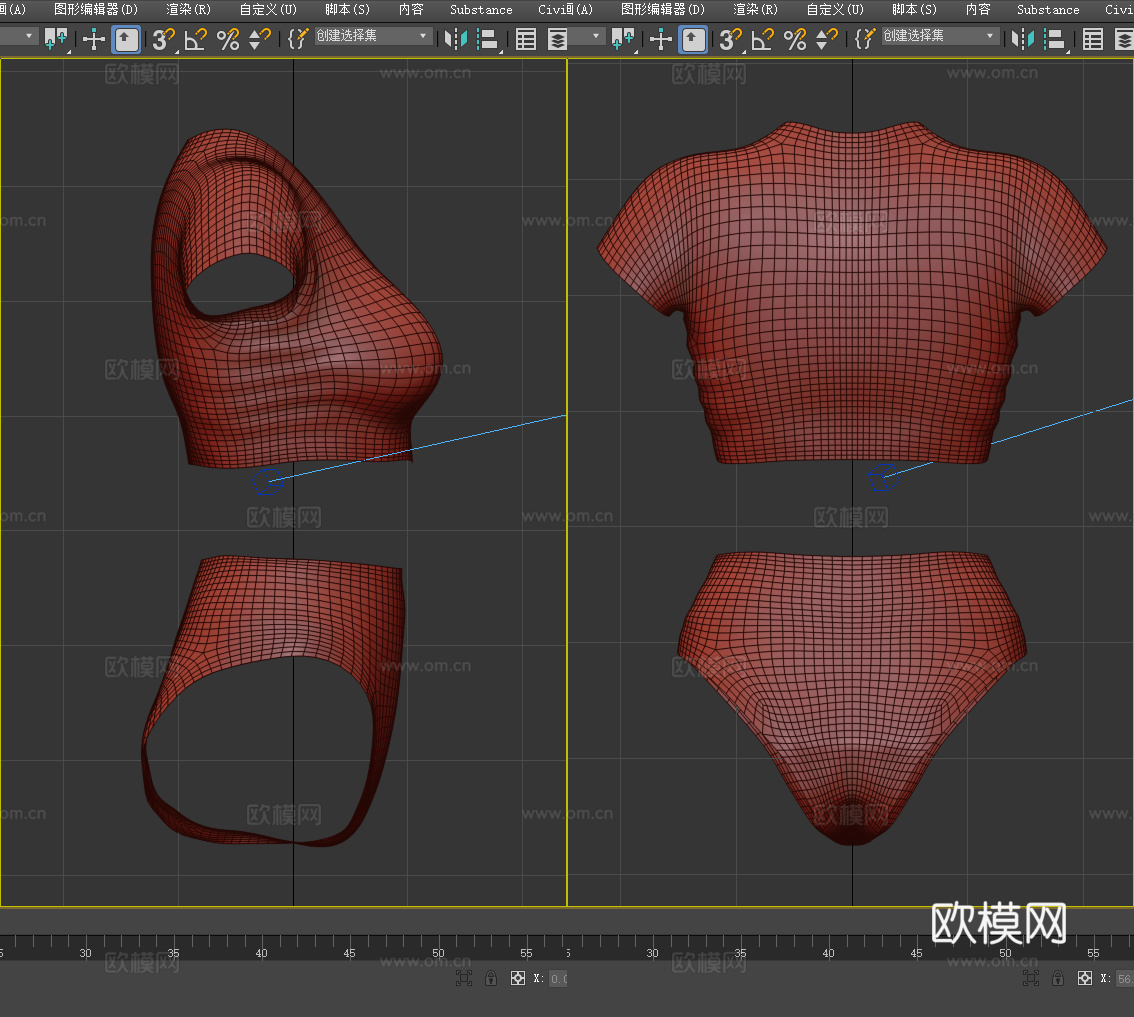Toggle 3D Snaps in the left-hand toolbar

pyautogui.click(x=163, y=39)
